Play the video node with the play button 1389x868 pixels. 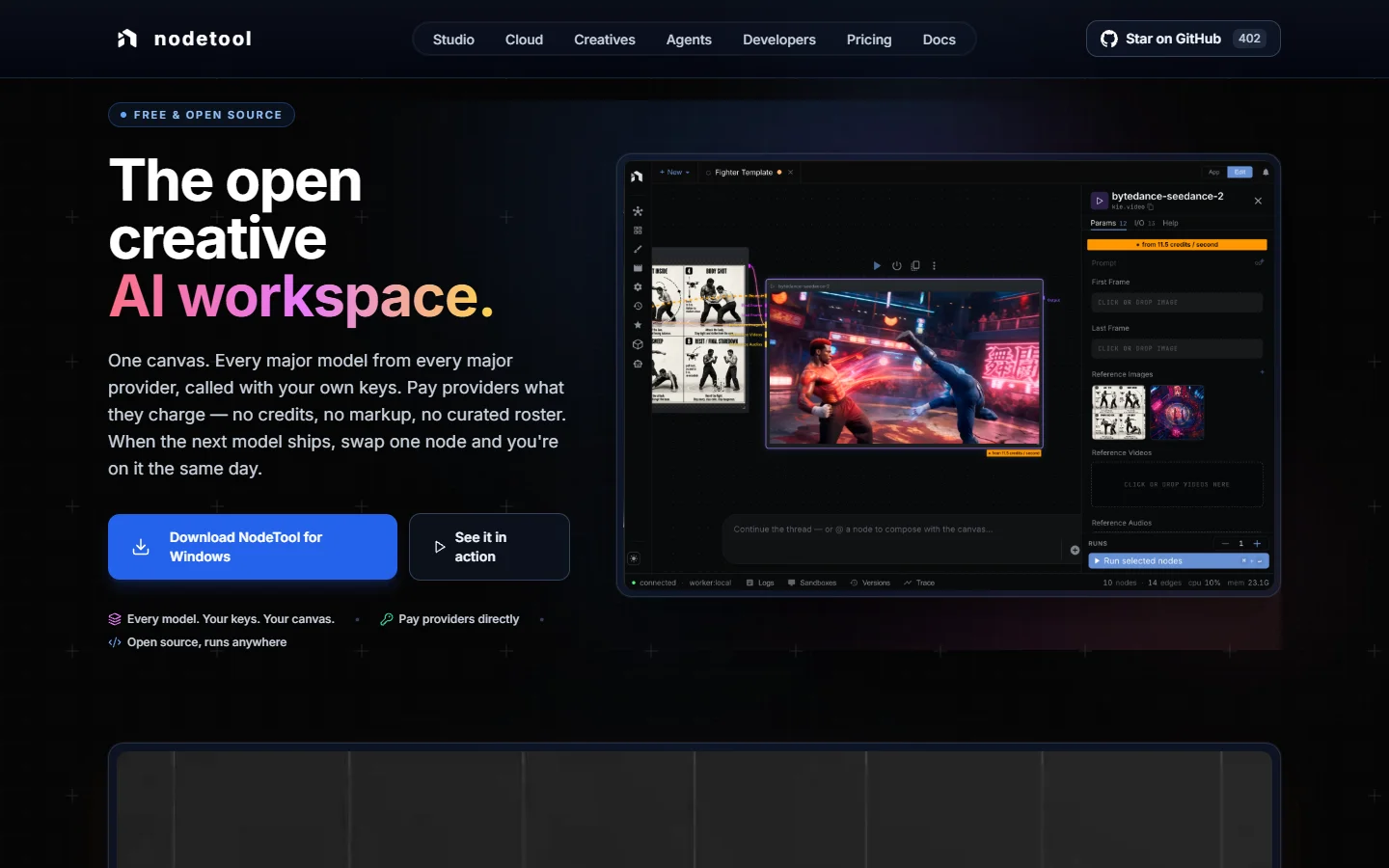click(877, 265)
